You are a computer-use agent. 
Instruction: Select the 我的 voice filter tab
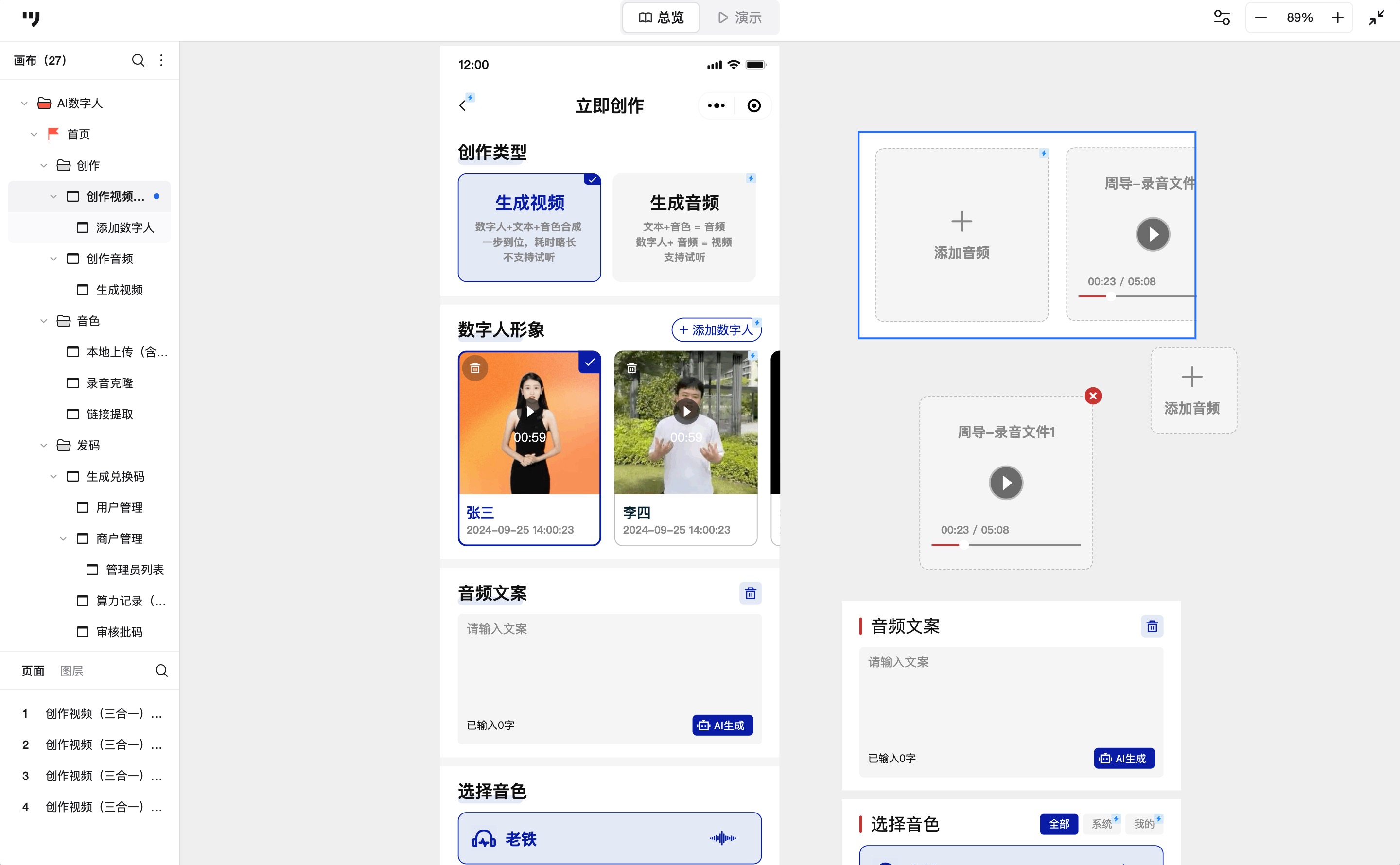click(x=1144, y=824)
